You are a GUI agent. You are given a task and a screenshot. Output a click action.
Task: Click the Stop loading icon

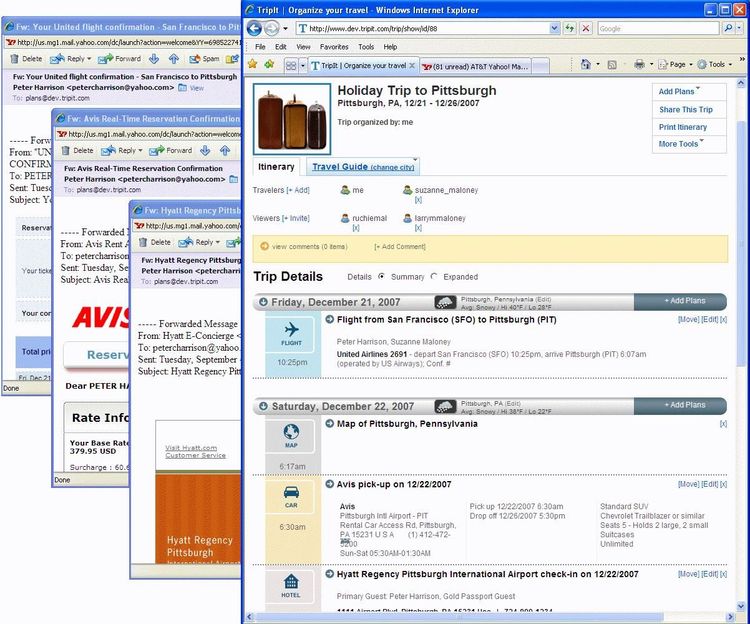click(x=585, y=29)
